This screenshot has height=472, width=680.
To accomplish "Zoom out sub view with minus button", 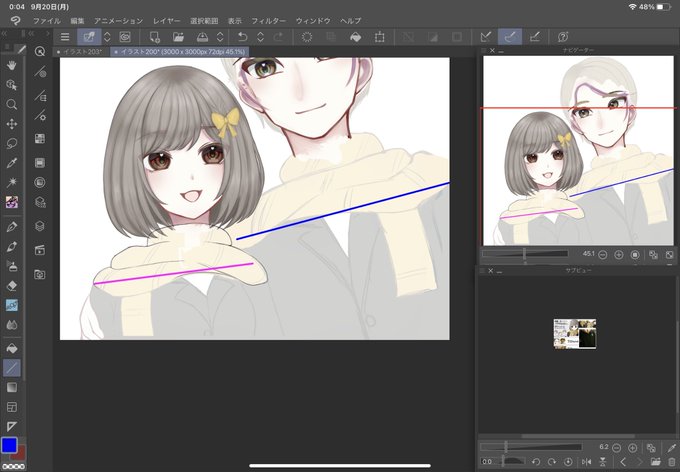I will pyautogui.click(x=616, y=447).
